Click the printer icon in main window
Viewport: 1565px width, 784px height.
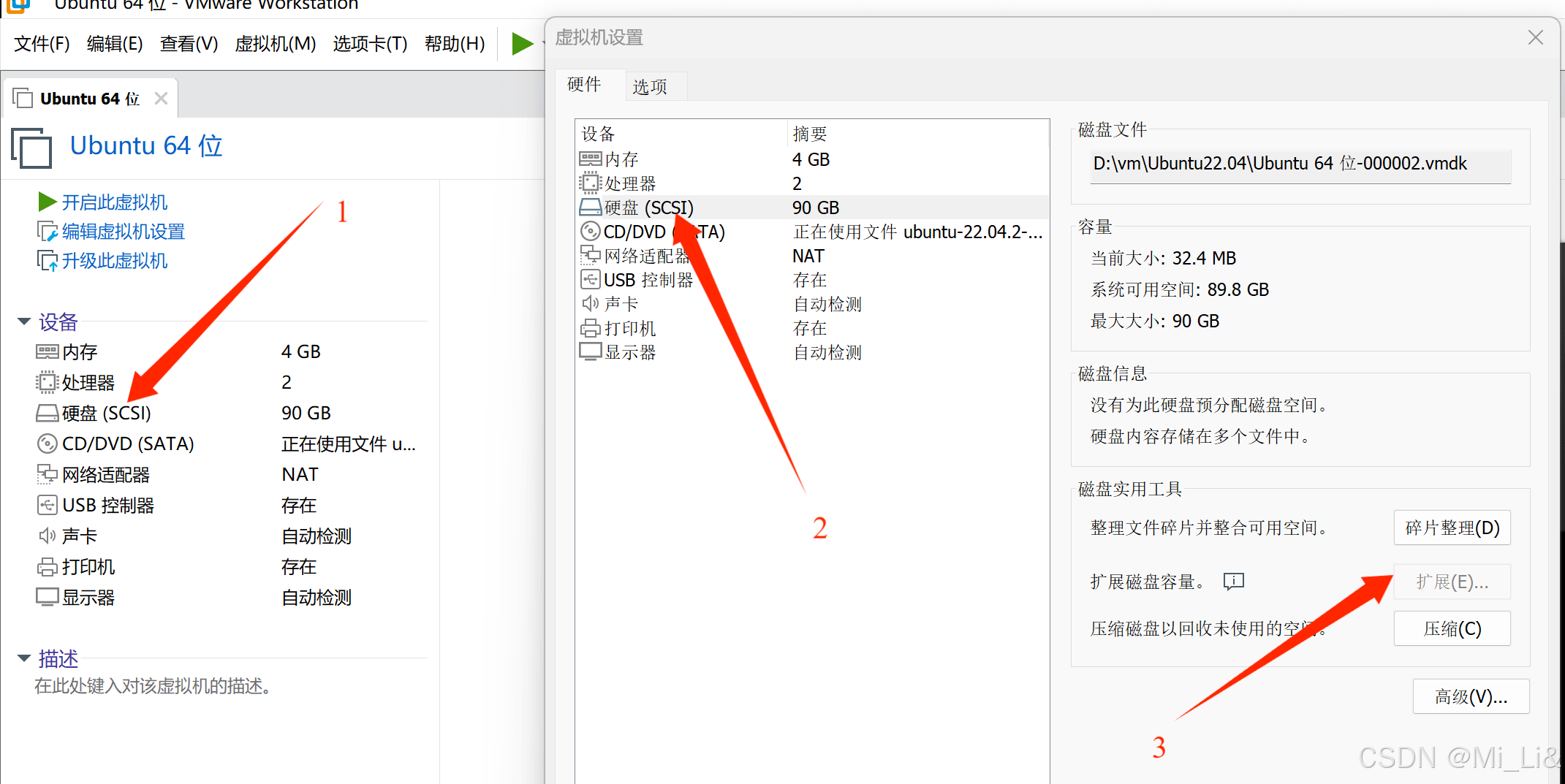click(47, 566)
